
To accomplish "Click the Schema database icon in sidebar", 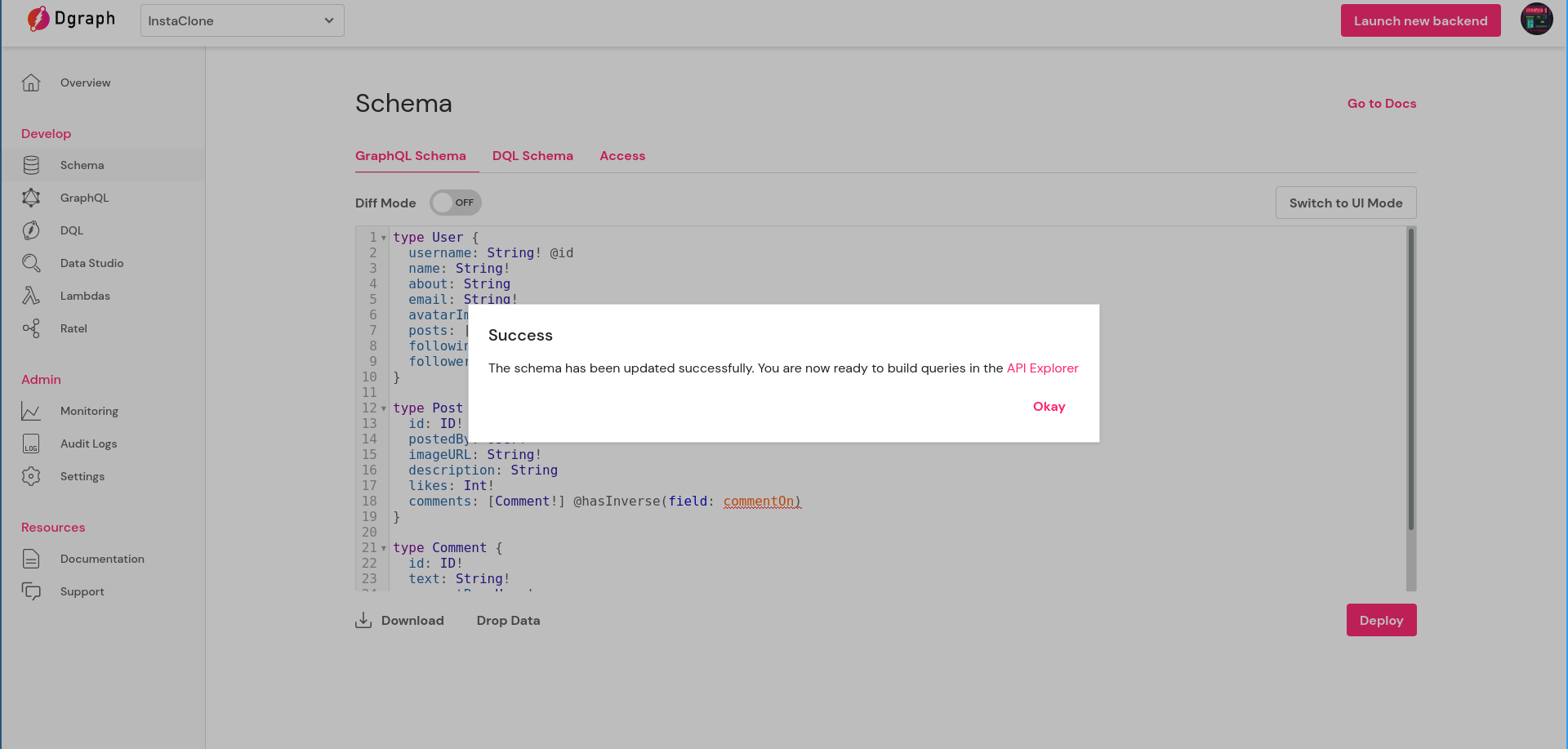I will point(31,165).
